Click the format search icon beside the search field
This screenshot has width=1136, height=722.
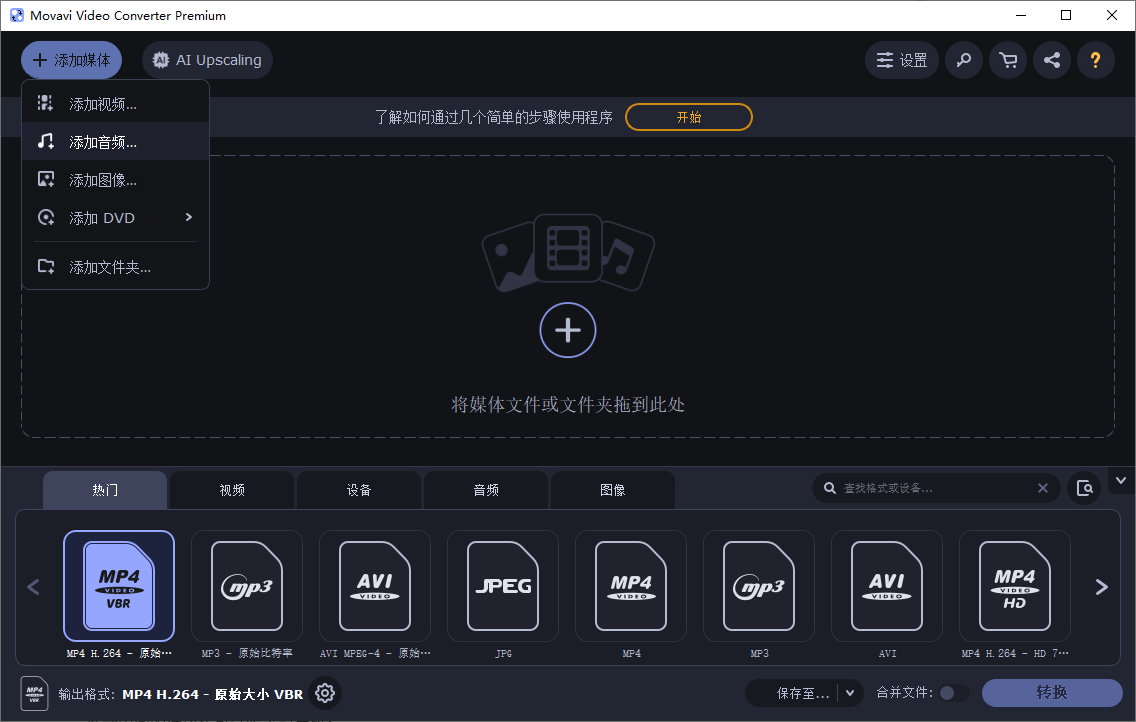click(1084, 488)
